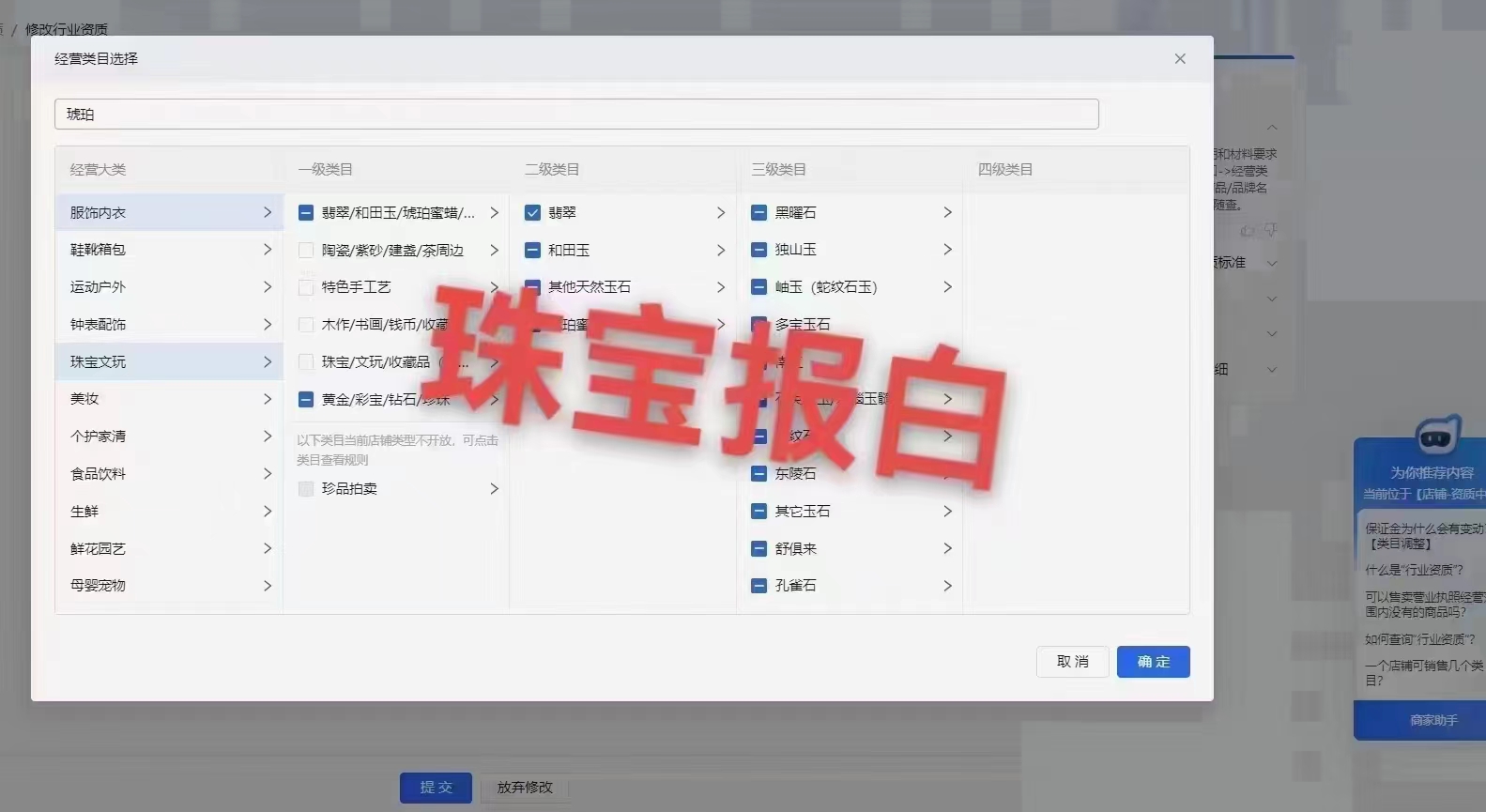Click 放弃修改 button on background page
Viewport: 1486px width, 812px height.
(x=525, y=788)
